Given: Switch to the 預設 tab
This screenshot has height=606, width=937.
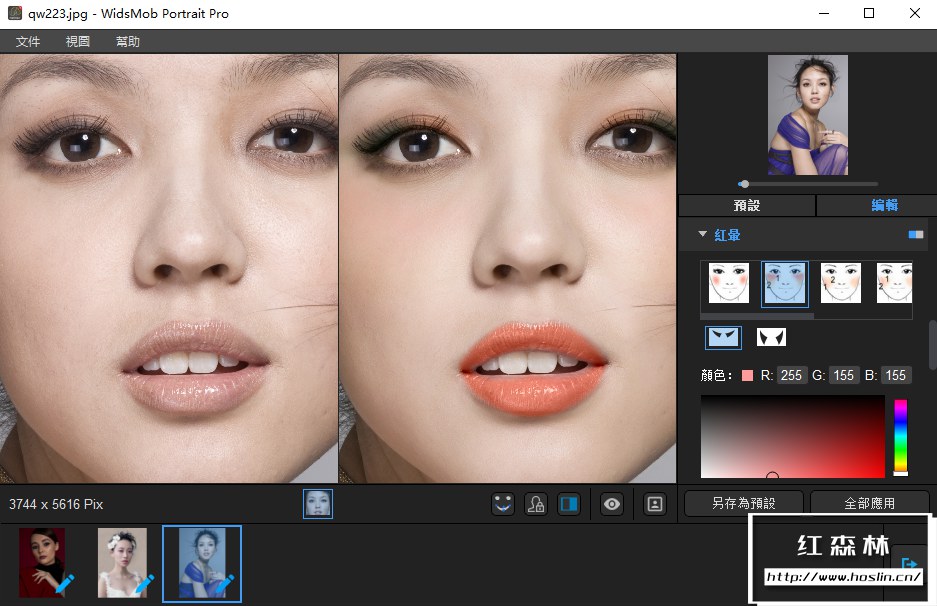Looking at the screenshot, I should (747, 205).
